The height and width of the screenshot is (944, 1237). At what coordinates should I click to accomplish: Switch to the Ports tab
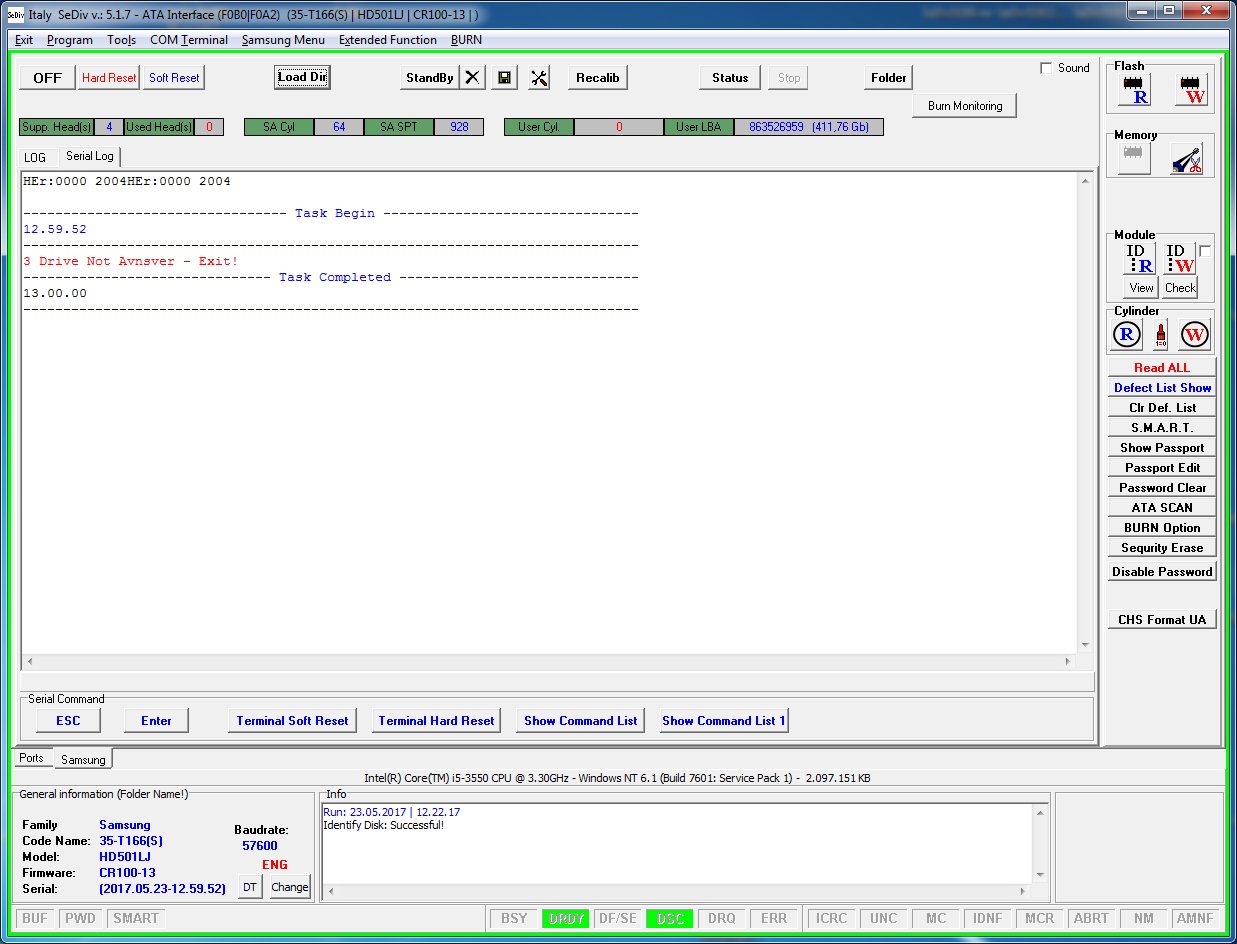(x=32, y=758)
